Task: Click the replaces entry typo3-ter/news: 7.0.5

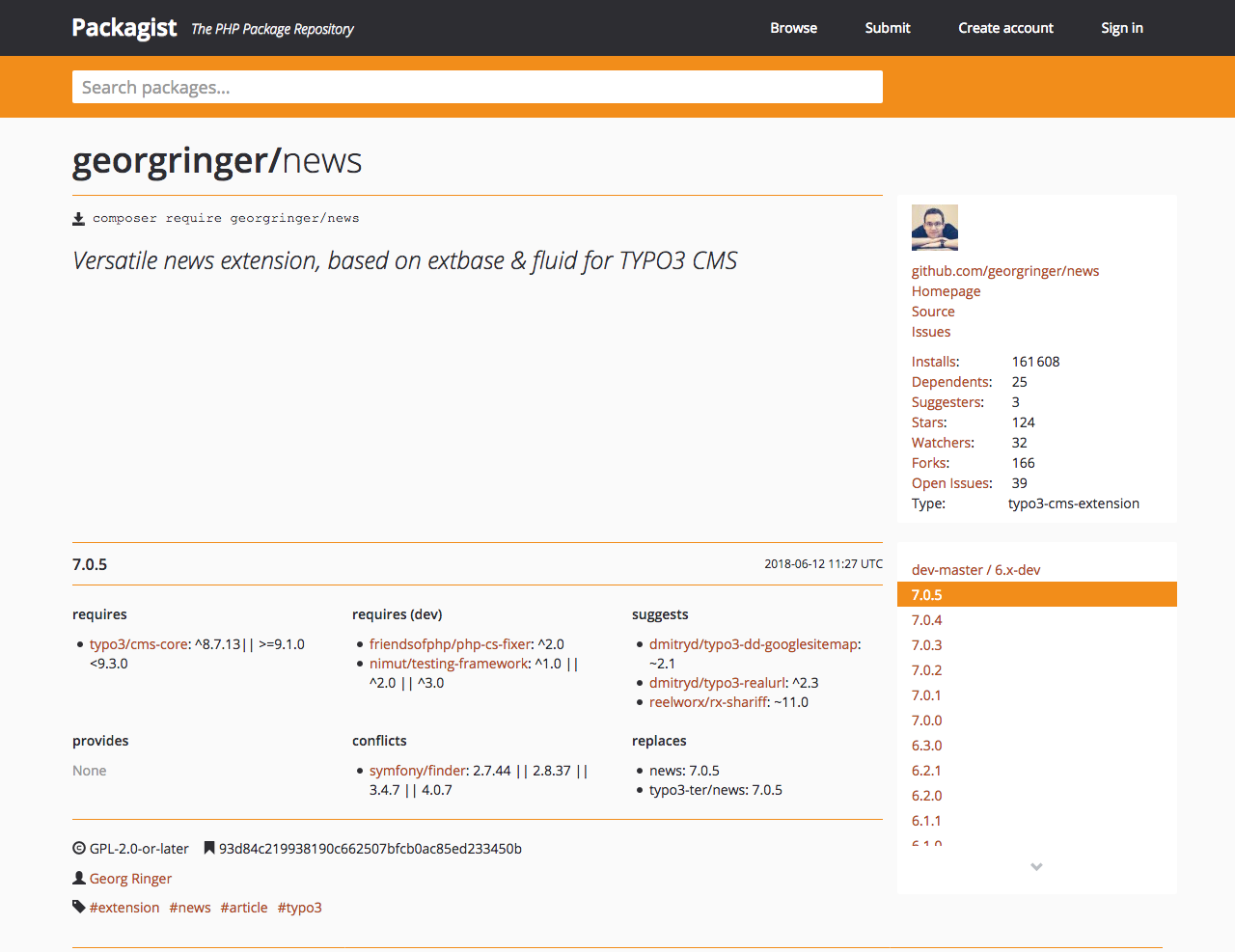Action: click(716, 790)
